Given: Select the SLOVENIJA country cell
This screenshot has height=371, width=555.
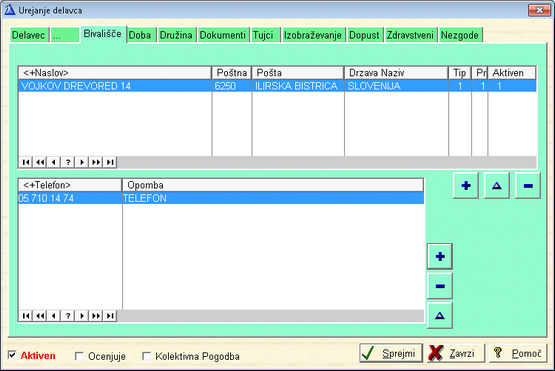Looking at the screenshot, I should pyautogui.click(x=396, y=86).
